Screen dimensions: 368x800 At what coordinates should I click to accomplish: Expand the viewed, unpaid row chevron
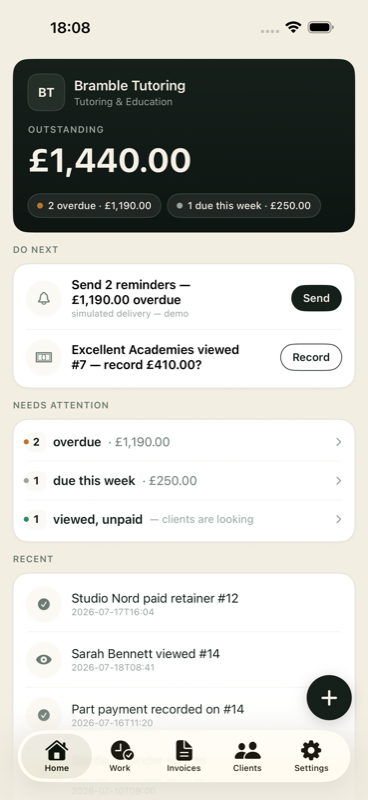[338, 519]
